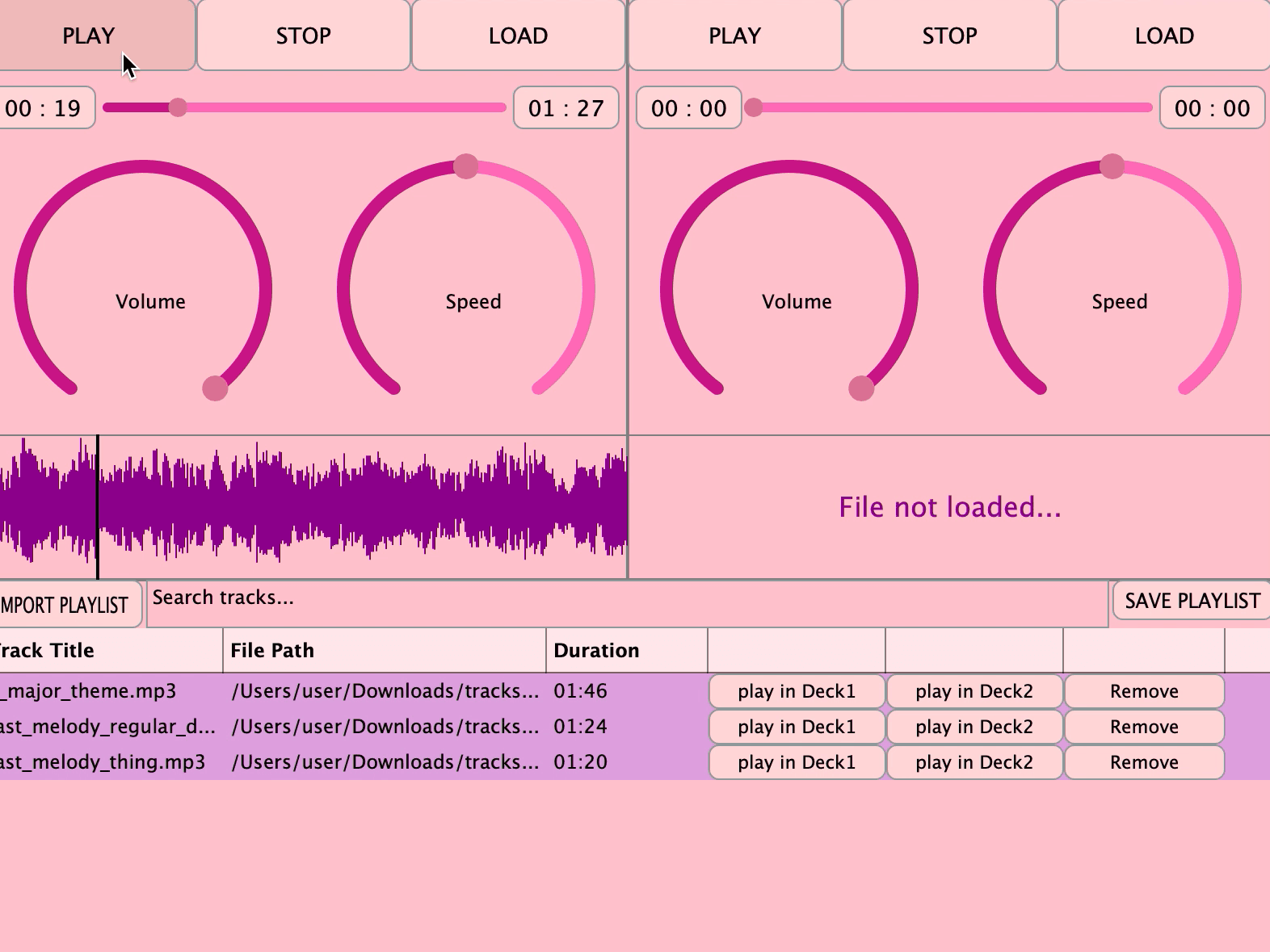Click LOAD for the left deck

click(518, 36)
